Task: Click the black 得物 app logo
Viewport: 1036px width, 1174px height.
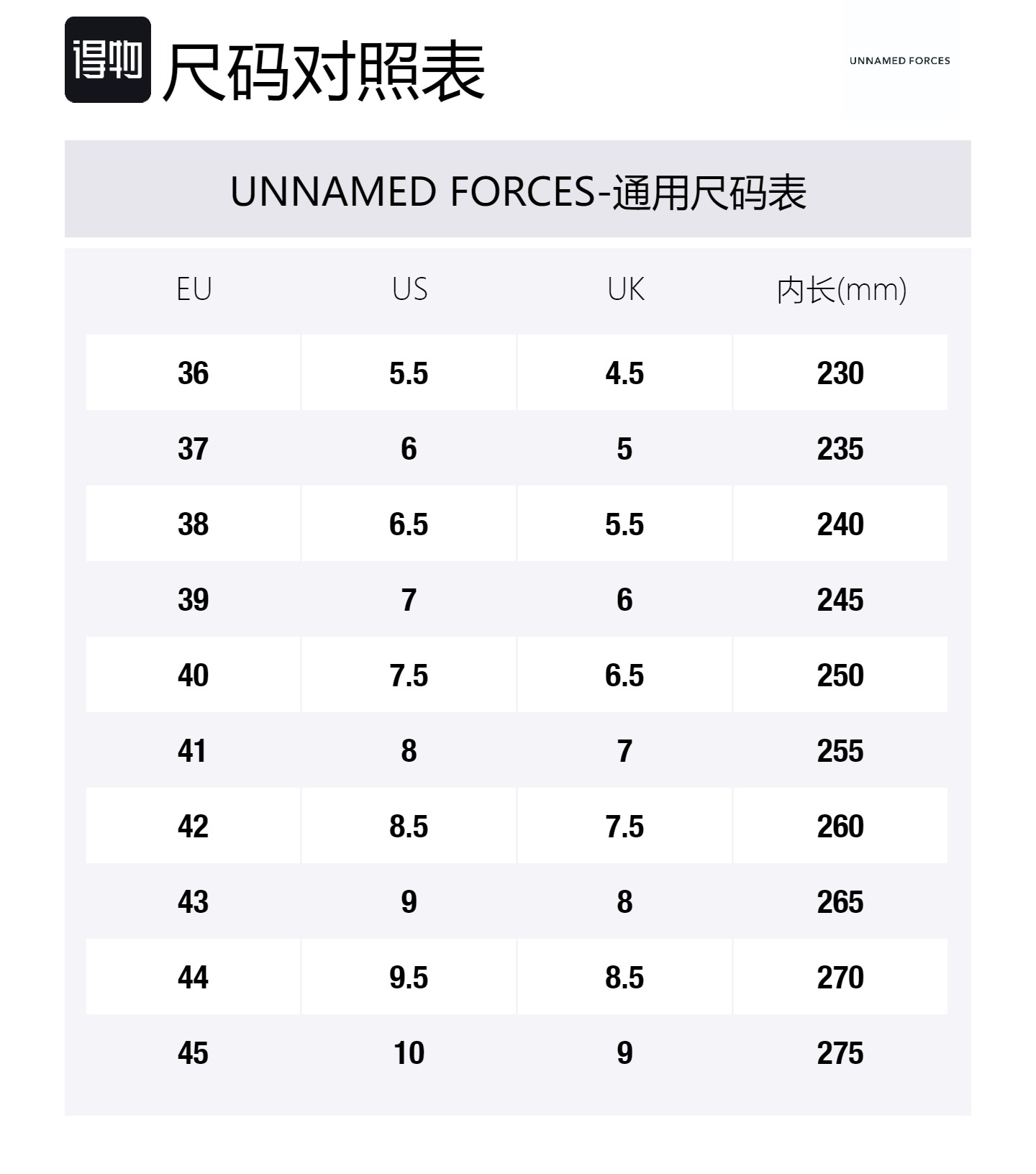Action: pos(108,60)
